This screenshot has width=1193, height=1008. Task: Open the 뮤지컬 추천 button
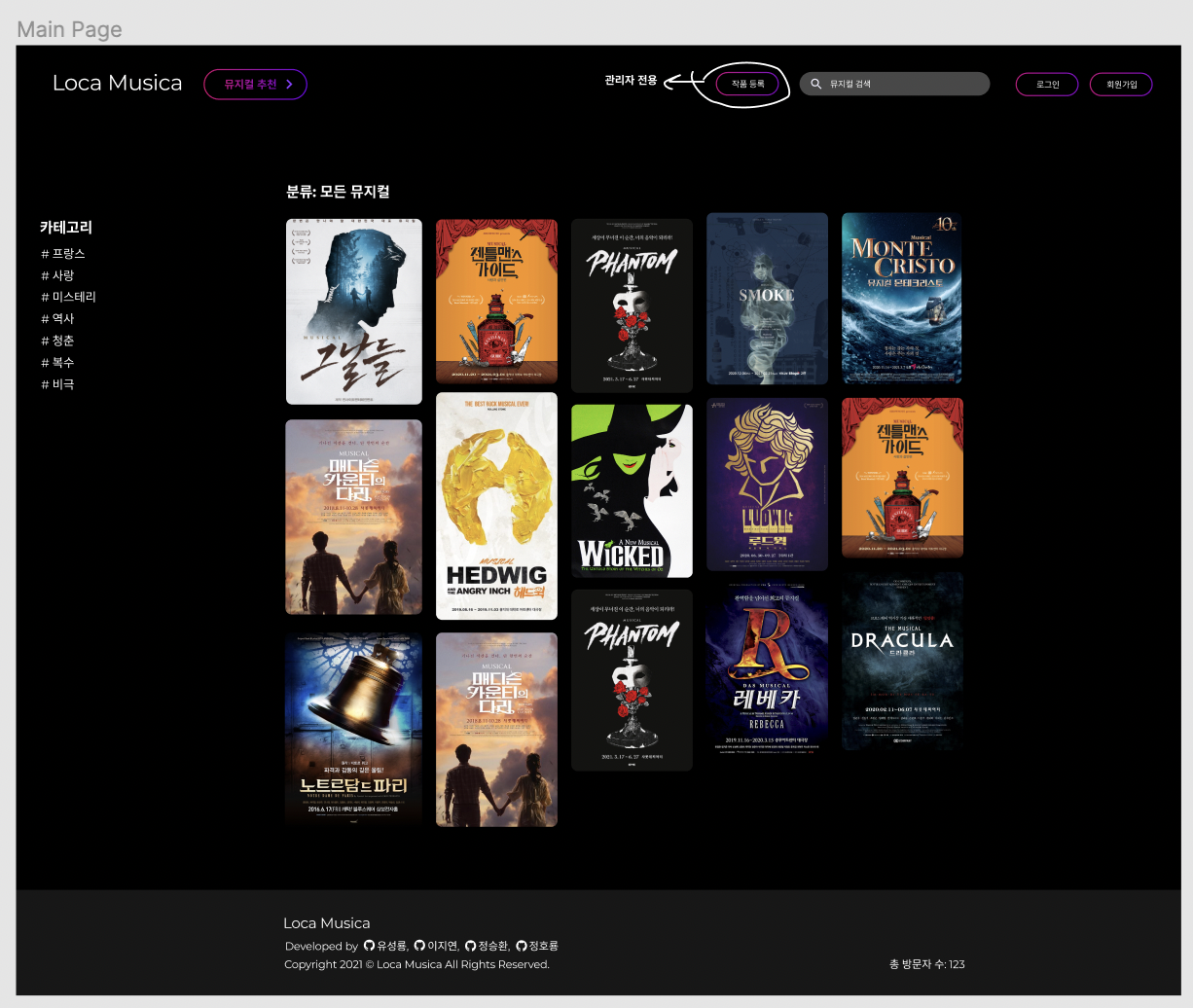coord(256,85)
